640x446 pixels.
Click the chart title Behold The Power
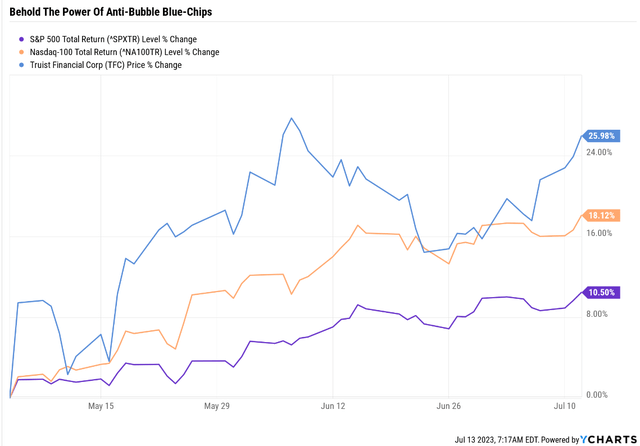point(111,12)
